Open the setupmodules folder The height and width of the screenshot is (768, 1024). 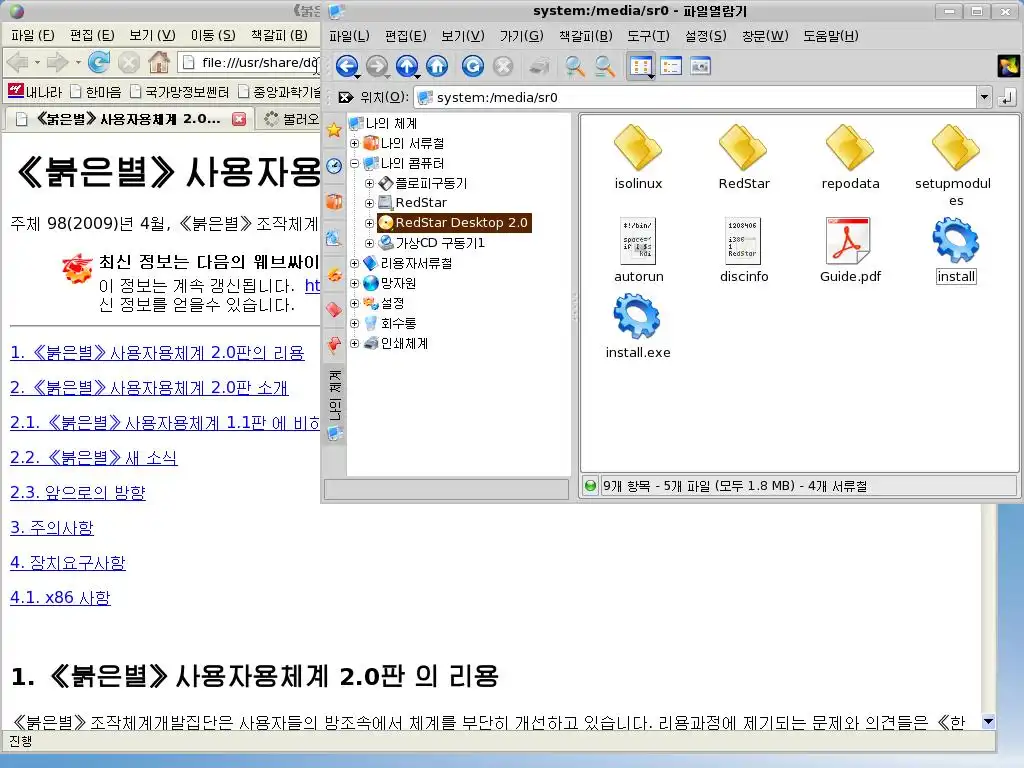[x=955, y=165]
